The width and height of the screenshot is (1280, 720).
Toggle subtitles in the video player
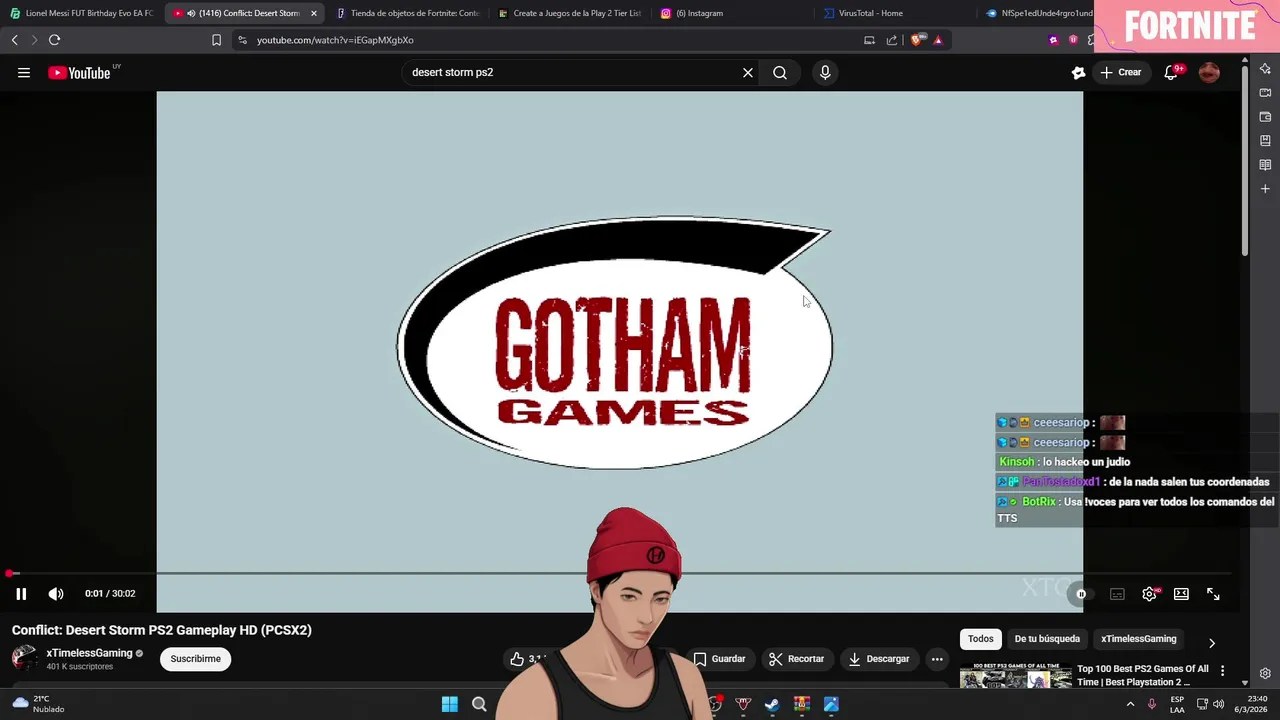pos(1117,594)
